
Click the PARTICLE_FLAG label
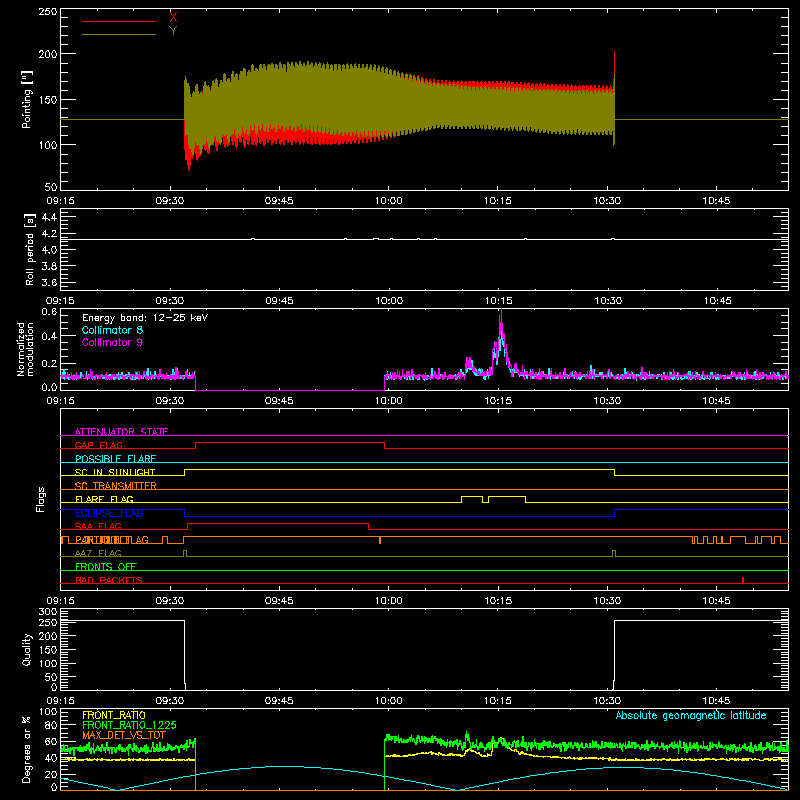[x=112, y=539]
